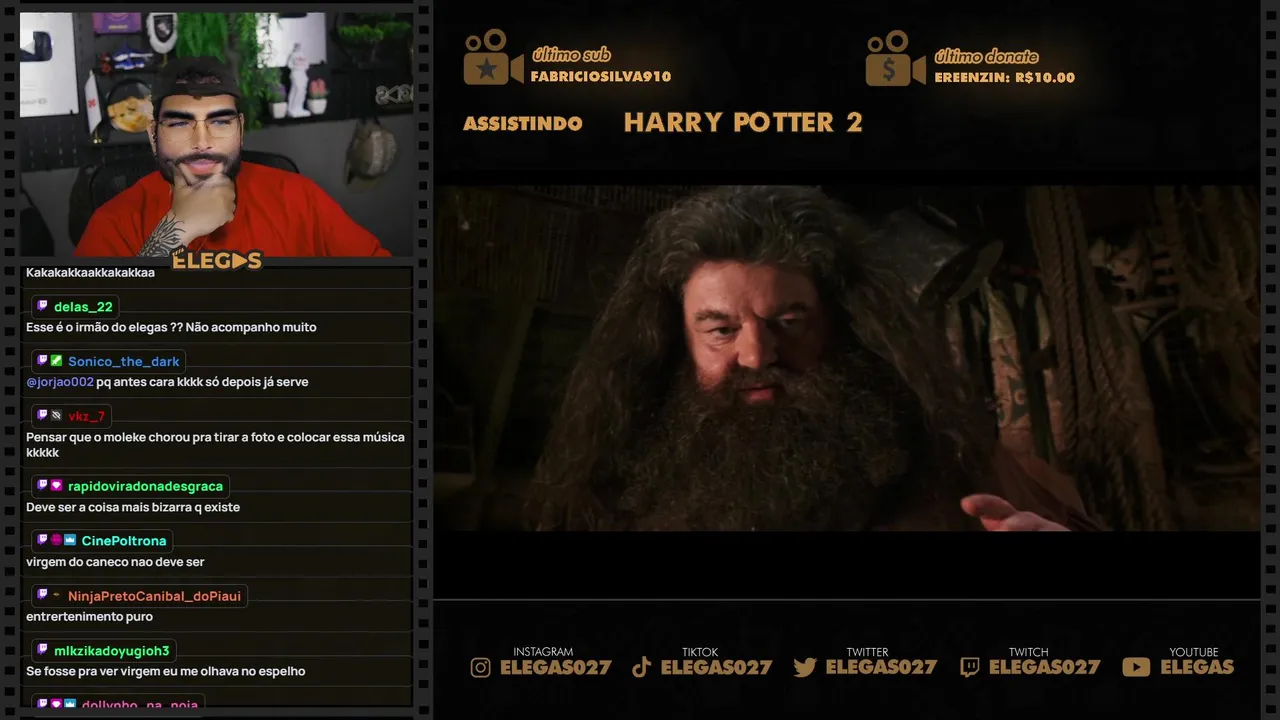
Task: Click the message 'Esse é o irmão do elegas'
Action: pyautogui.click(x=171, y=327)
